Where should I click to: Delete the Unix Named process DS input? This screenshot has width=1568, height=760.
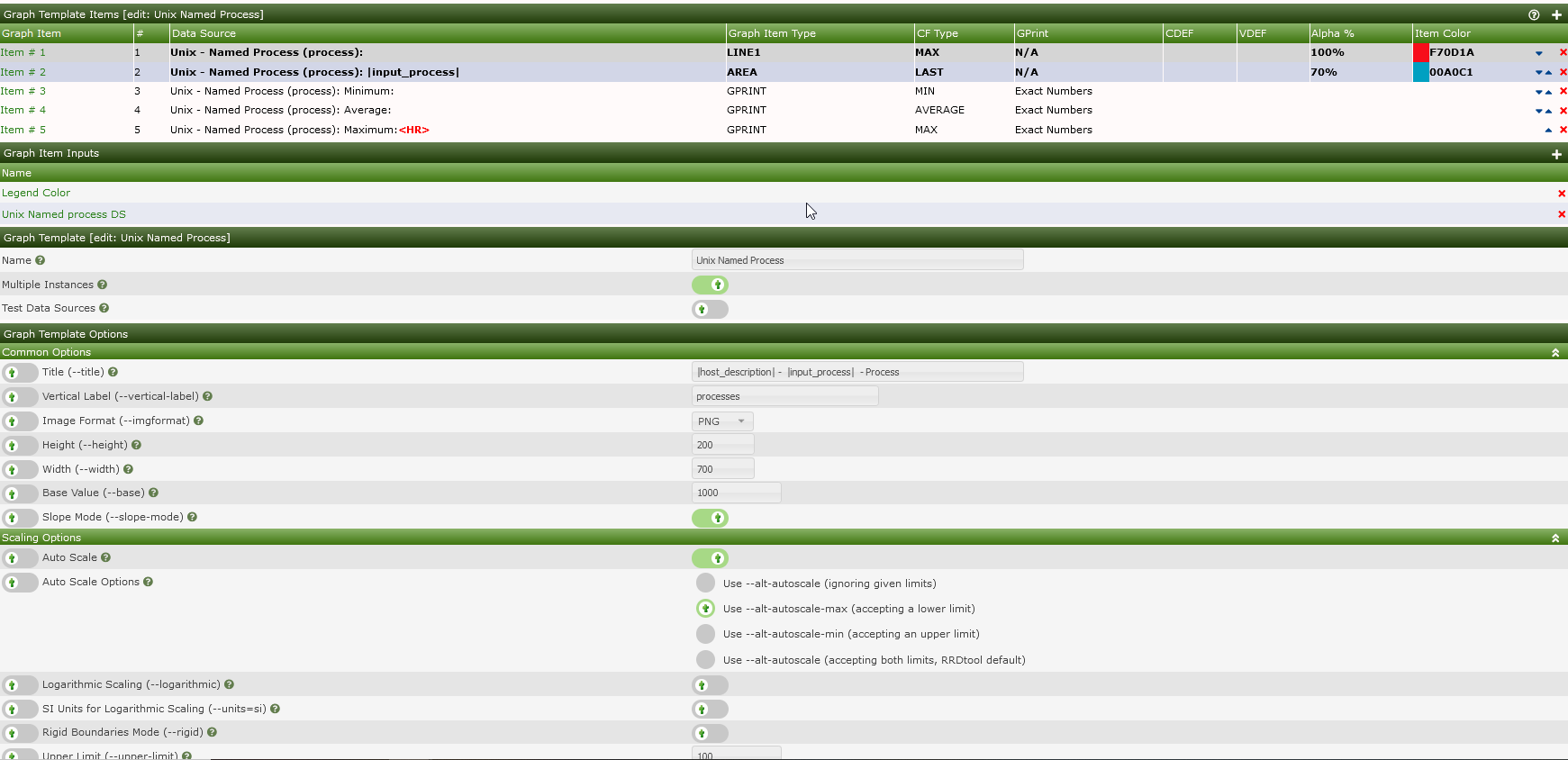(x=1562, y=214)
